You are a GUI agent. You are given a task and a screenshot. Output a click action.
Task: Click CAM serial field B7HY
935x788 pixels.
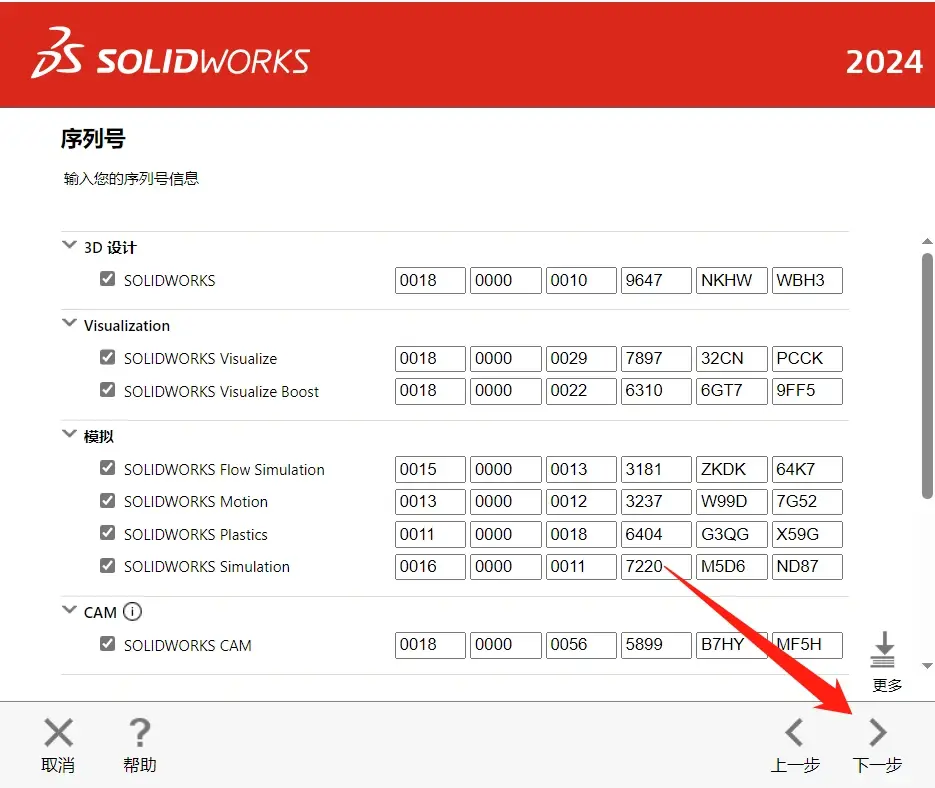click(x=732, y=645)
